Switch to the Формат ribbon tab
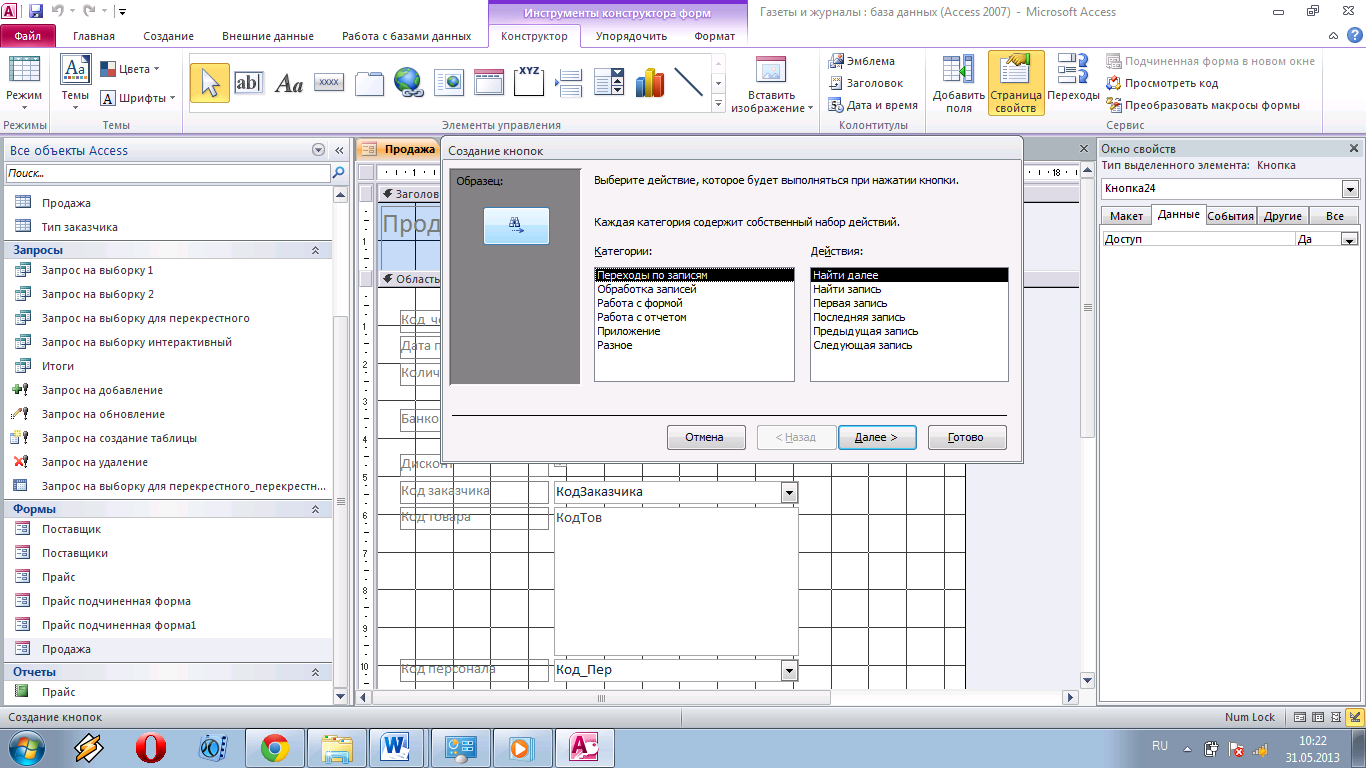The image size is (1366, 768). click(x=714, y=36)
